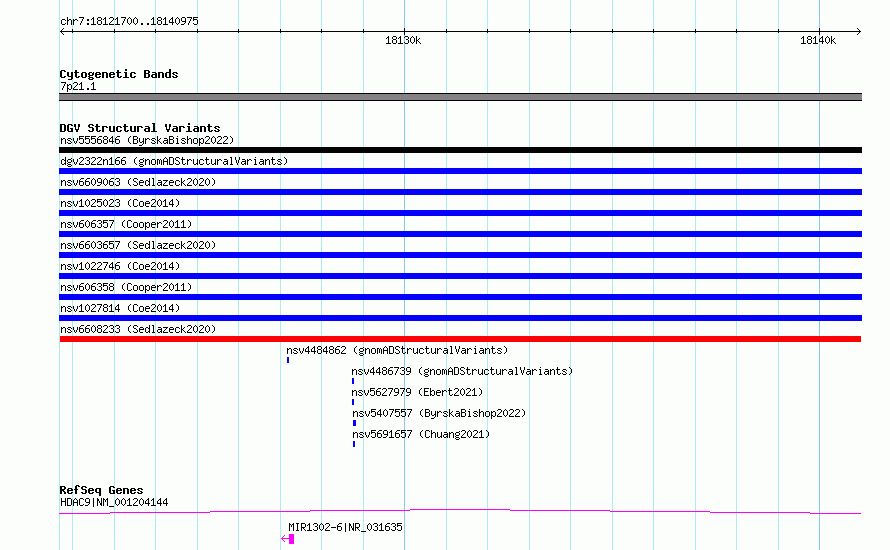Select the black nsv5556846 variant bar
This screenshot has width=890, height=550.
coord(460,150)
